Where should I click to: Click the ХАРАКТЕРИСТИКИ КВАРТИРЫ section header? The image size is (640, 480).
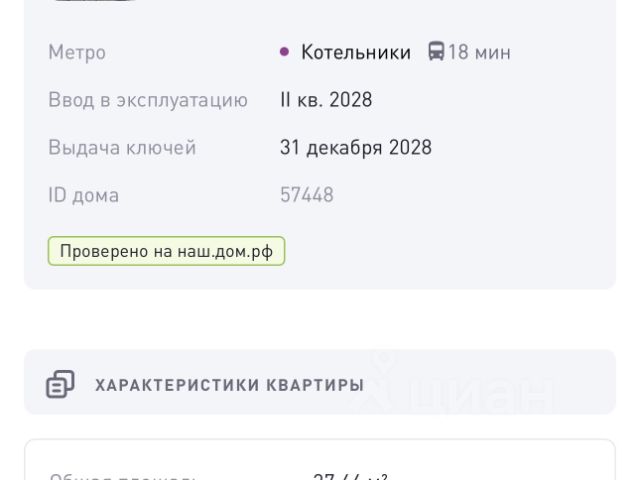coord(229,385)
